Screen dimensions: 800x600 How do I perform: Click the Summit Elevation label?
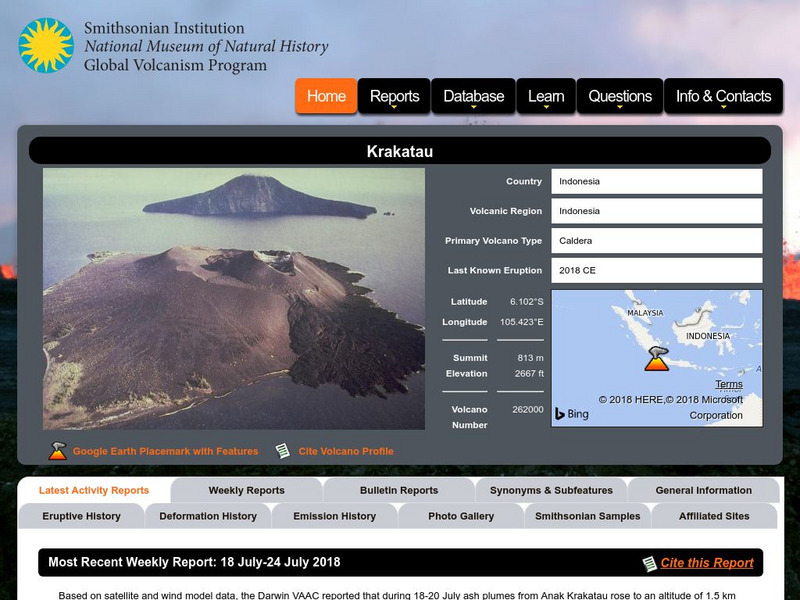click(x=466, y=366)
